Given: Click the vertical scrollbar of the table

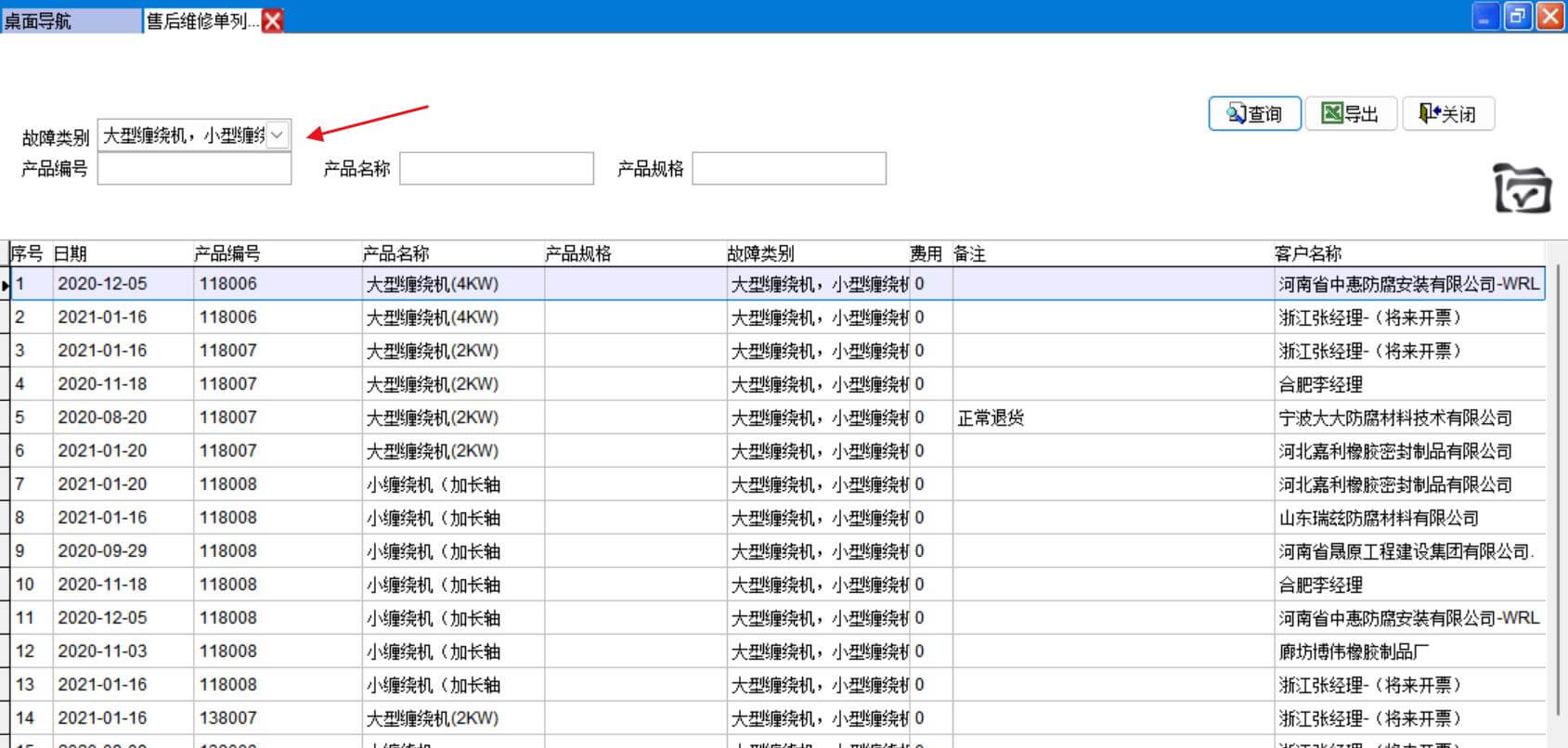Looking at the screenshot, I should 1556,464.
